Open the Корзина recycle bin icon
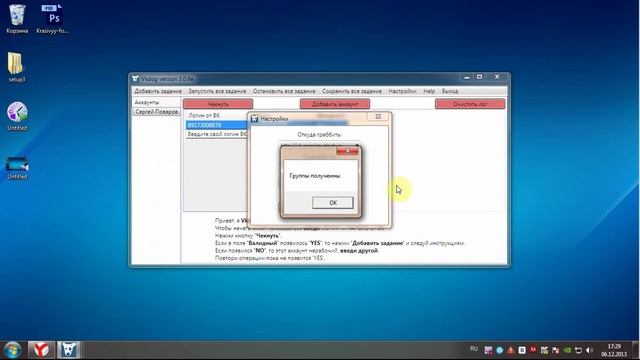This screenshot has width=640, height=360. tap(17, 19)
